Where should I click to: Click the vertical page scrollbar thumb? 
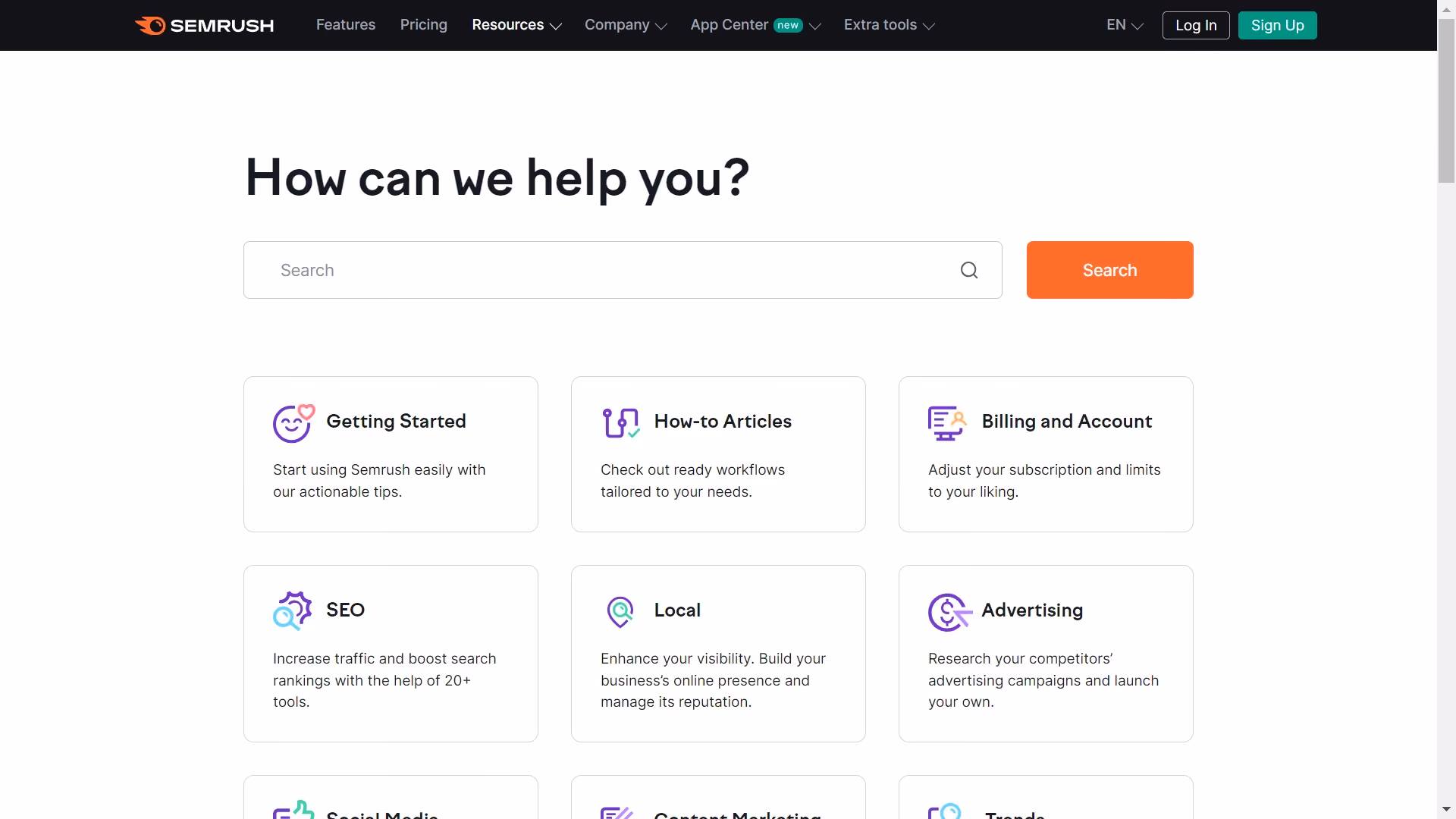coord(1446,102)
